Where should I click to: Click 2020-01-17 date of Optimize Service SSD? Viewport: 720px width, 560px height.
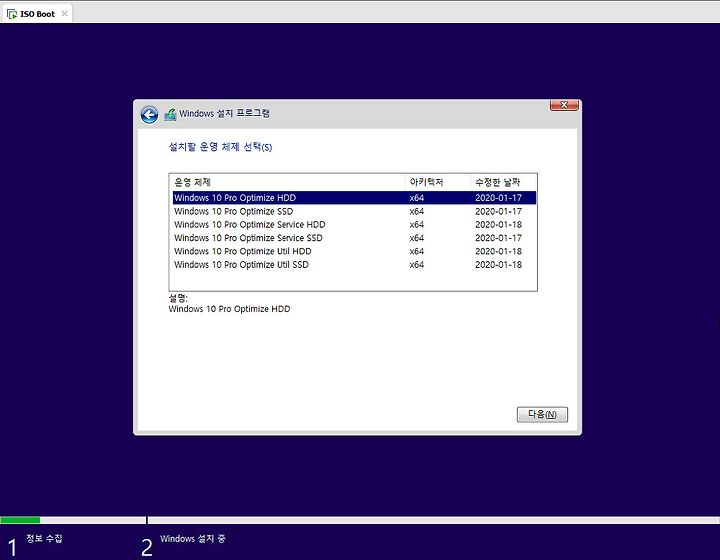click(498, 238)
